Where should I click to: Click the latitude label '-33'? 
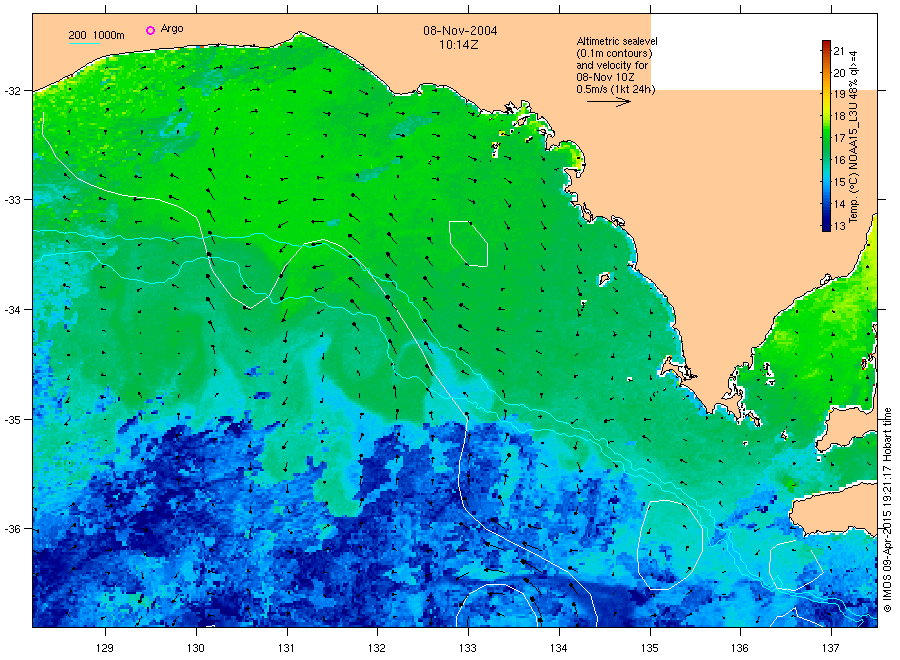point(12,200)
